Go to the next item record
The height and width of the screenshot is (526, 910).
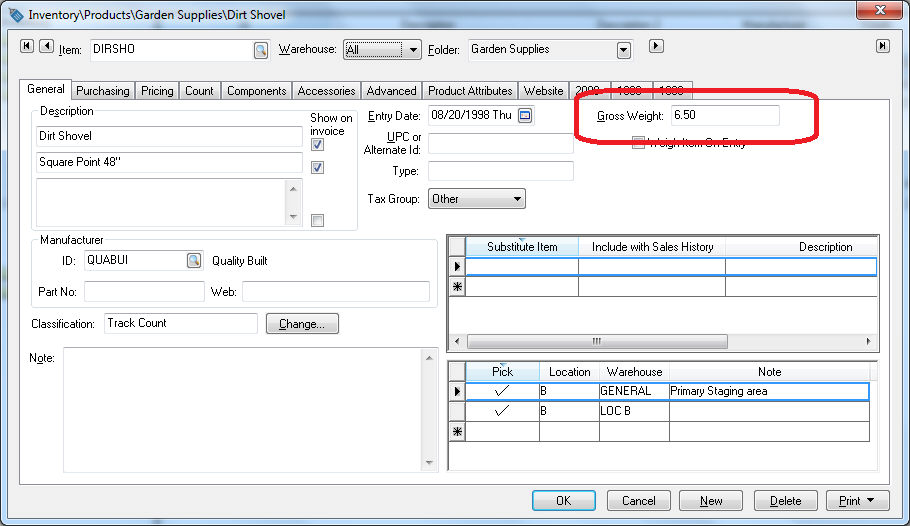point(656,46)
